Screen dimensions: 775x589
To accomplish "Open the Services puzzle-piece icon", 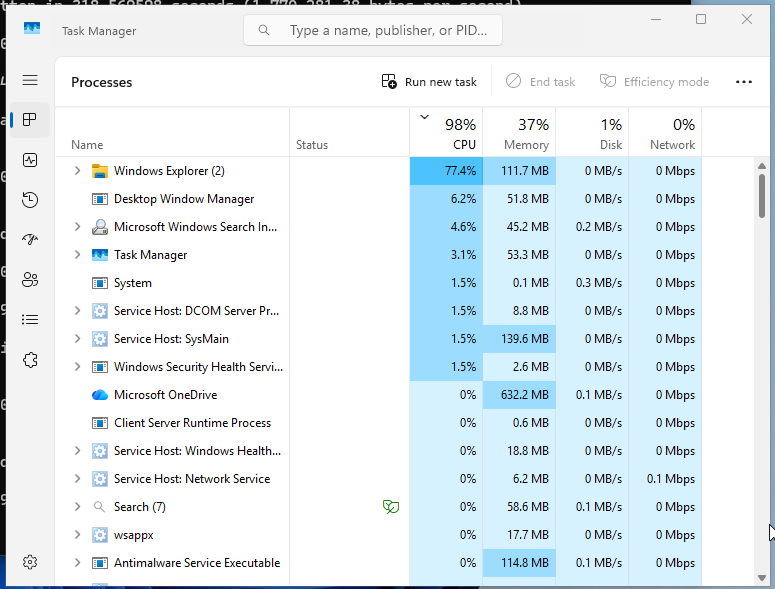I will [x=30, y=360].
